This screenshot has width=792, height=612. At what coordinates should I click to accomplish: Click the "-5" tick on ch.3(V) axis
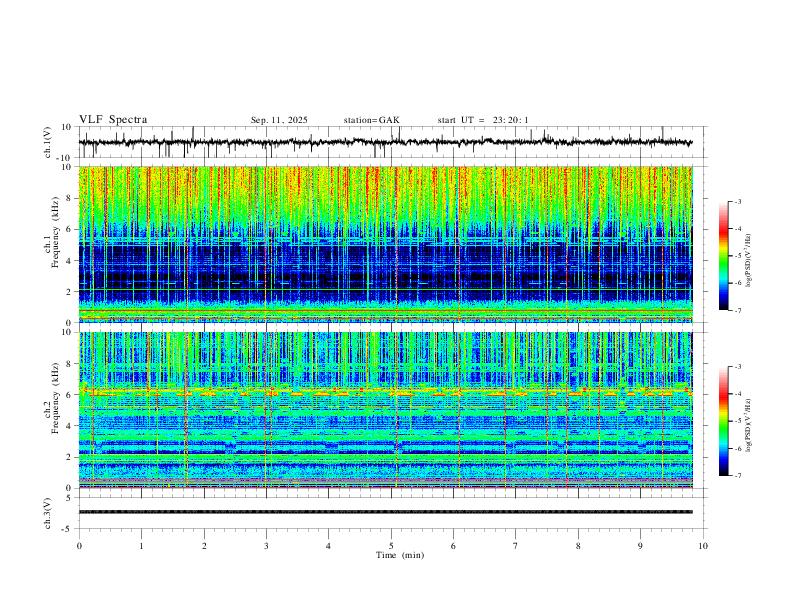tap(67, 529)
